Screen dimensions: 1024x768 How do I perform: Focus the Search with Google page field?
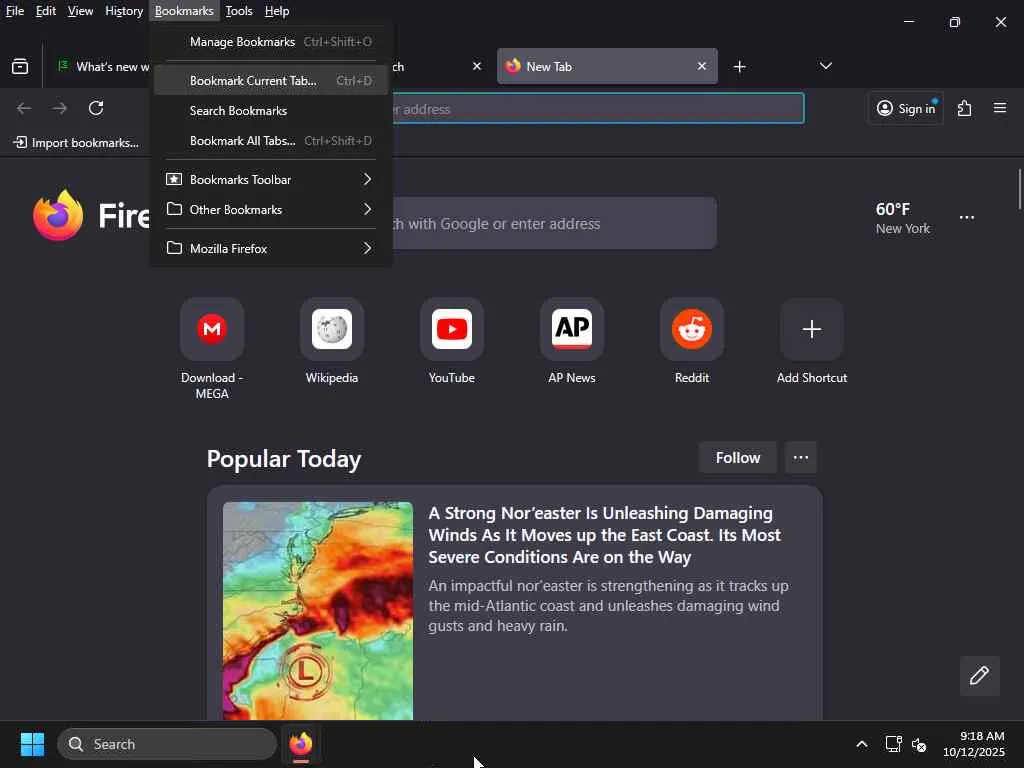pos(552,223)
